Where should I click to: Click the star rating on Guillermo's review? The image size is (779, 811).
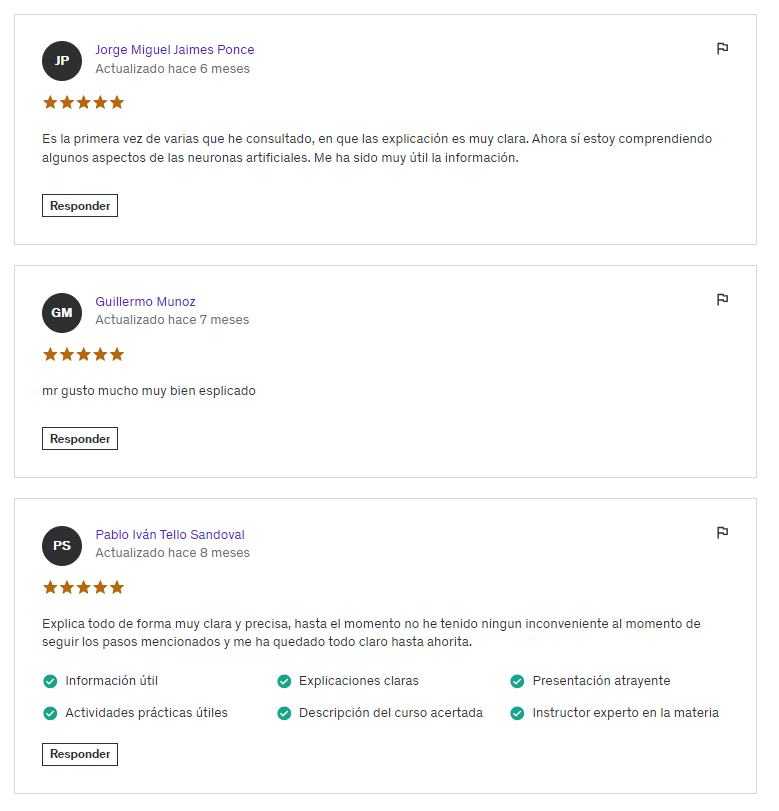pos(83,354)
